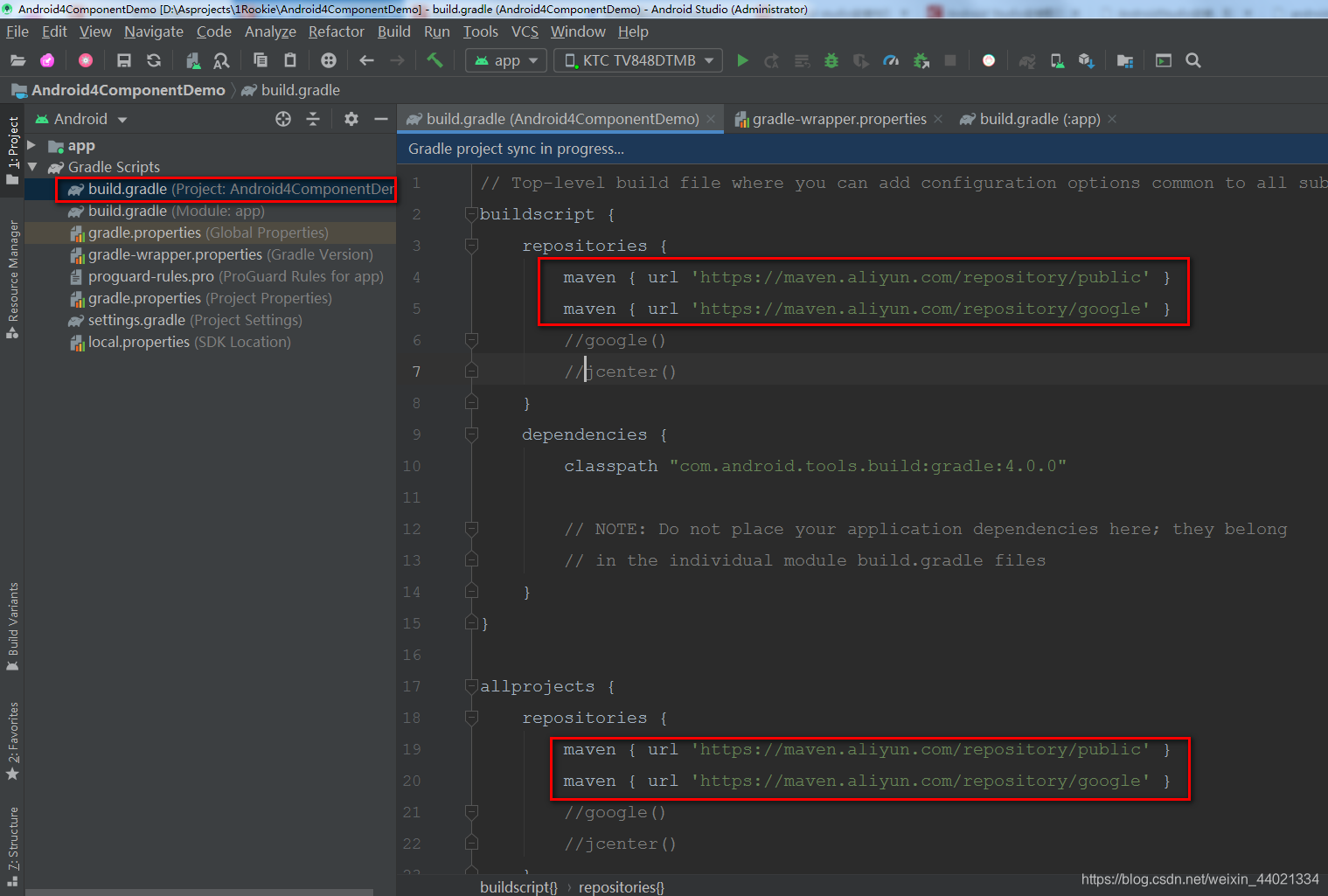Toggle the 2: Favorites tool window

click(12, 741)
